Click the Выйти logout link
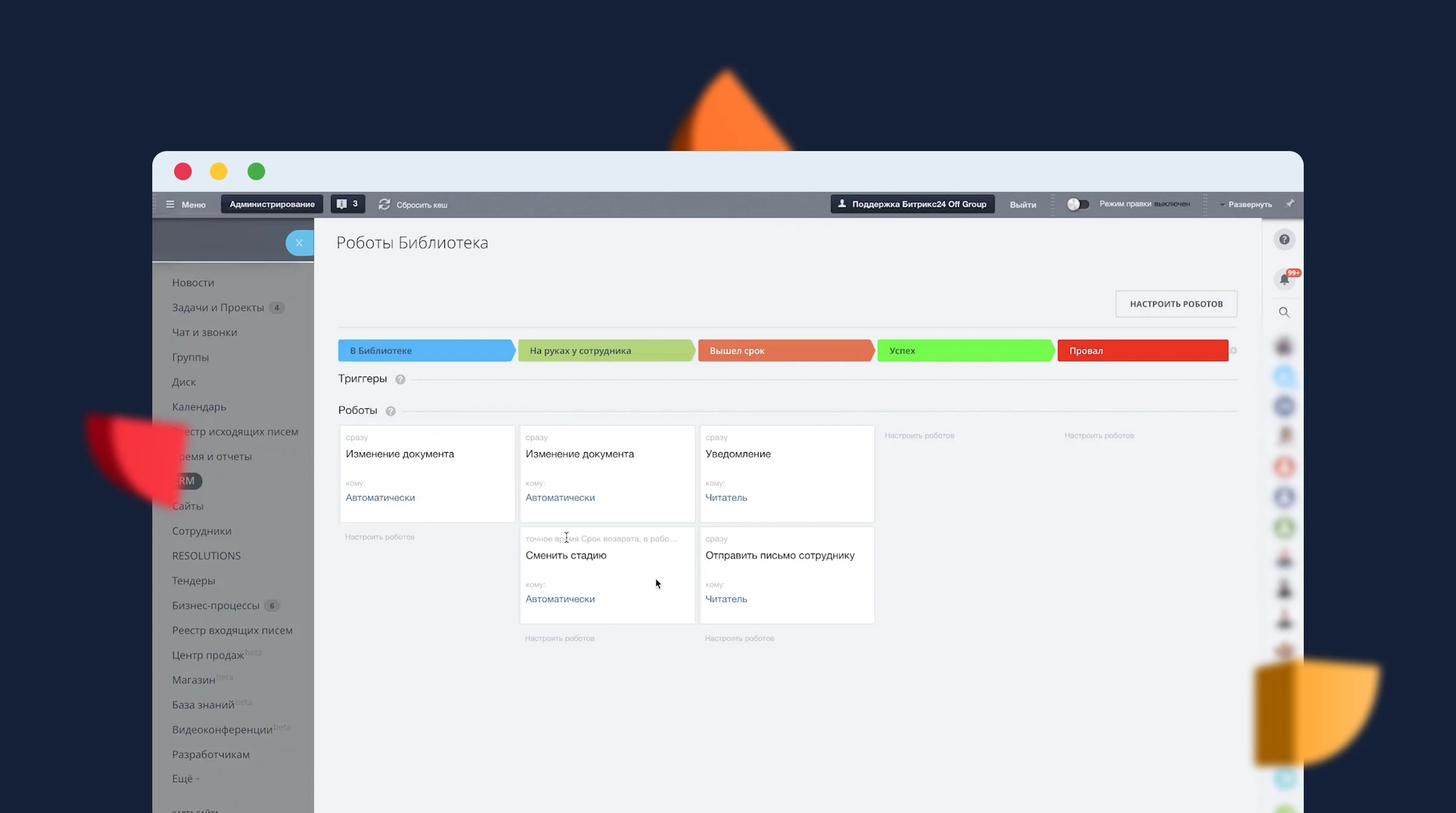This screenshot has height=813, width=1456. pos(1023,204)
